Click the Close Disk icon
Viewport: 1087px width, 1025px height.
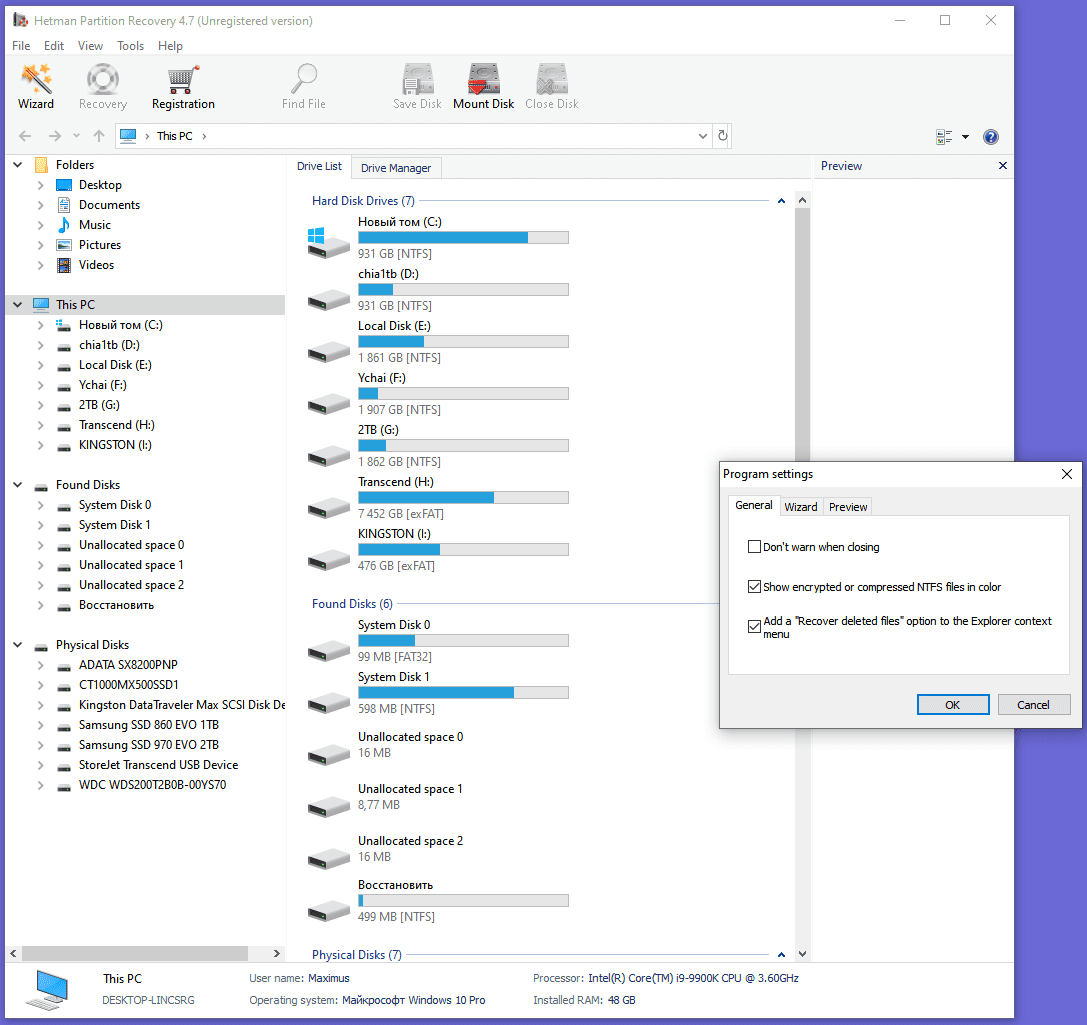click(551, 86)
